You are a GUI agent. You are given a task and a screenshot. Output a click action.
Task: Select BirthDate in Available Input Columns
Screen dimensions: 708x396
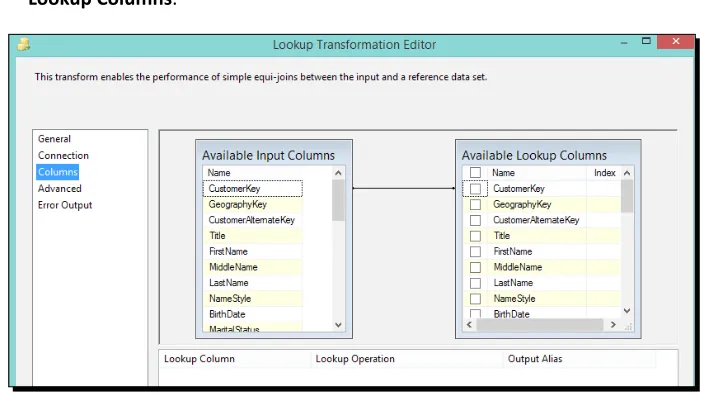[x=253, y=314]
